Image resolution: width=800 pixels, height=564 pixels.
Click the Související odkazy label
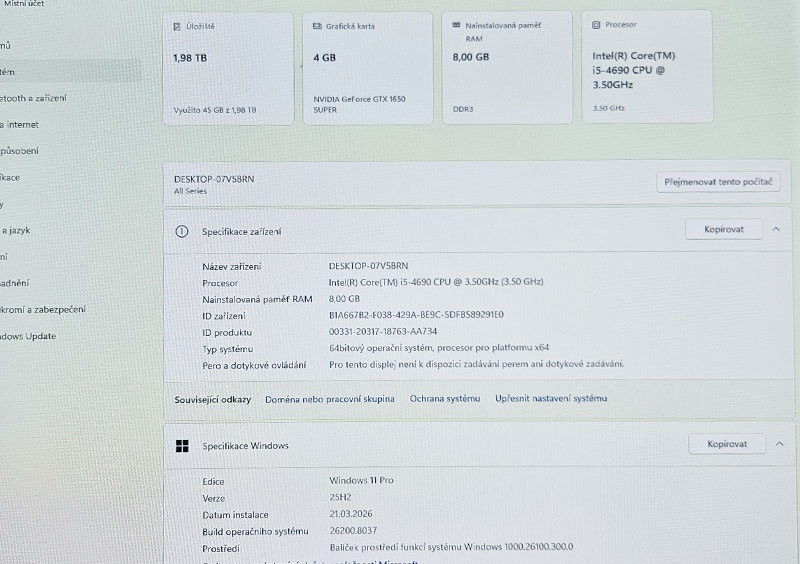click(213, 400)
